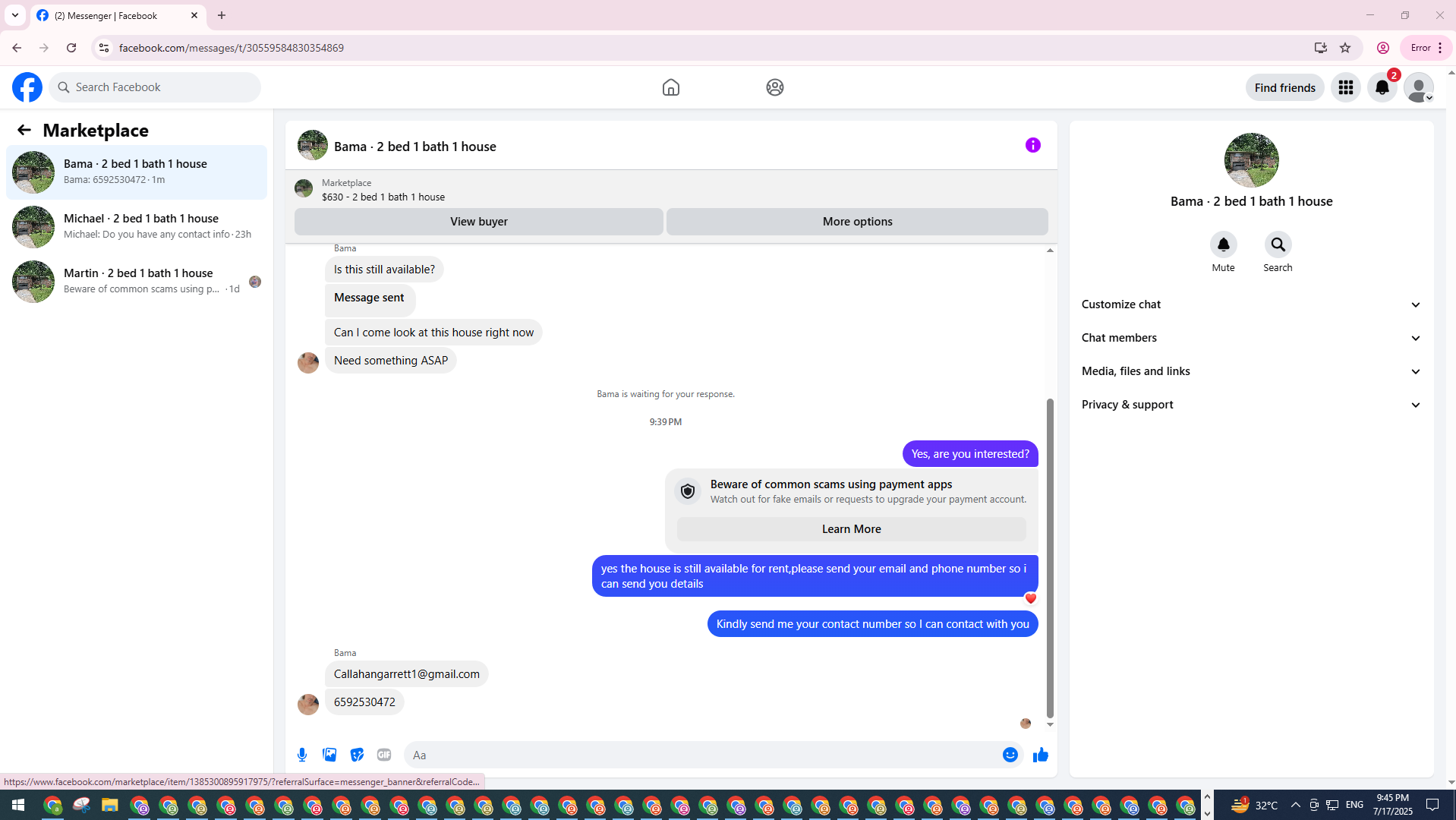This screenshot has height=820, width=1456.
Task: Open the account profile avatar menu
Action: pyautogui.click(x=1418, y=87)
